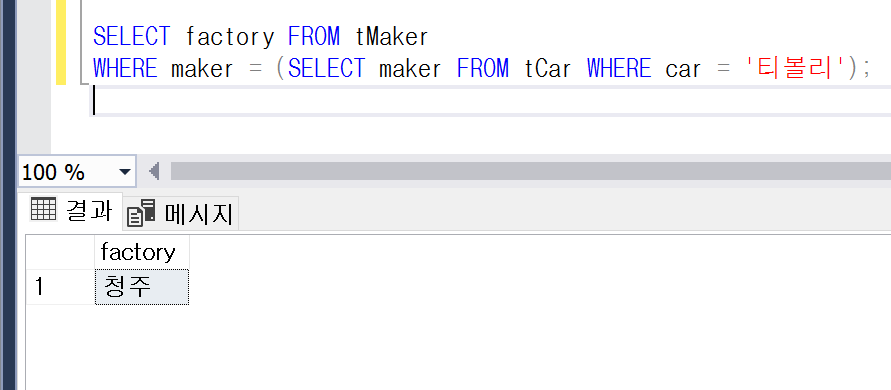
Task: Click the tCar table name in subquery
Action: tap(547, 69)
